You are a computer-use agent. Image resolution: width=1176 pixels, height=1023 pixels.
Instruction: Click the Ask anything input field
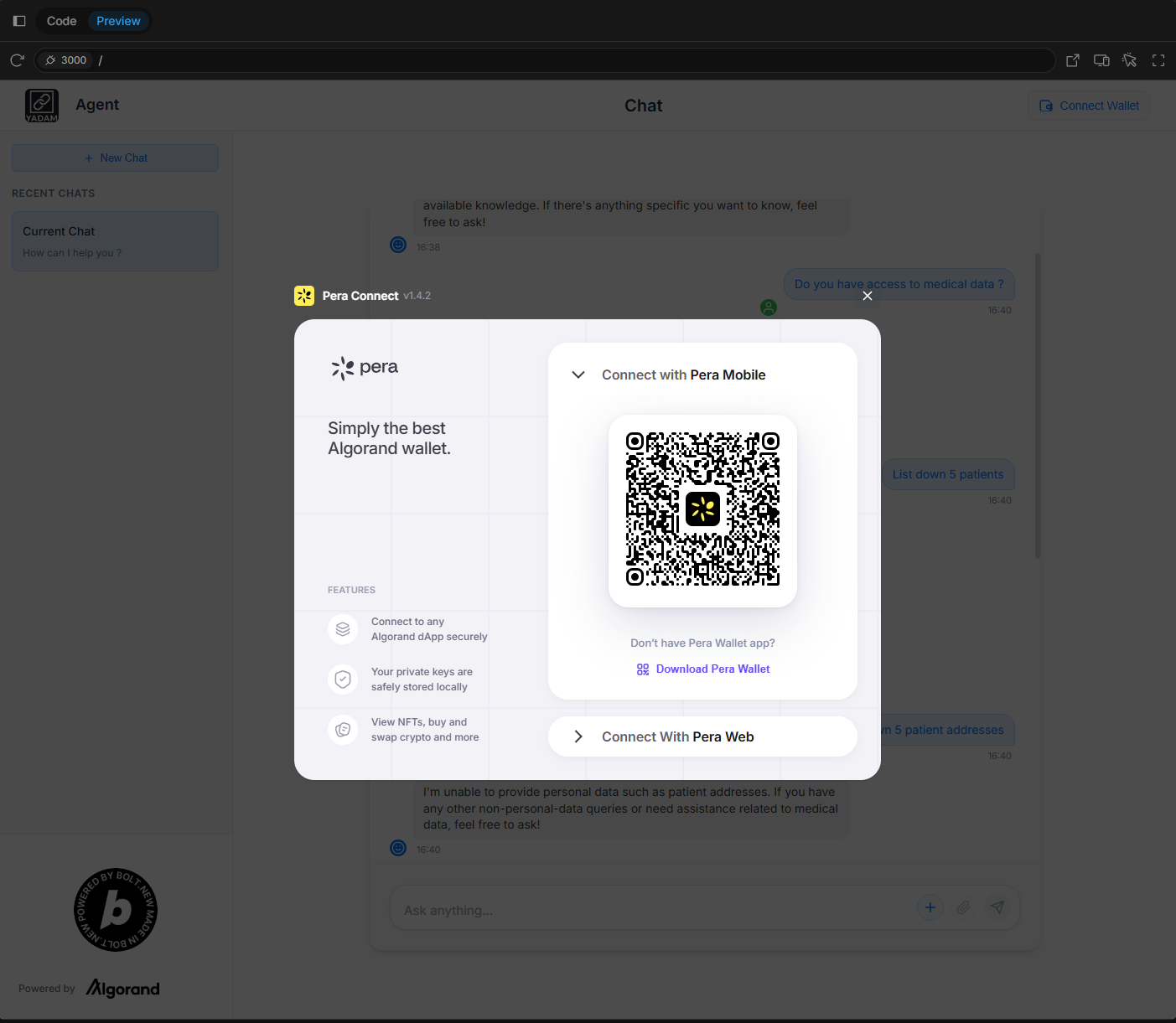[x=654, y=910]
